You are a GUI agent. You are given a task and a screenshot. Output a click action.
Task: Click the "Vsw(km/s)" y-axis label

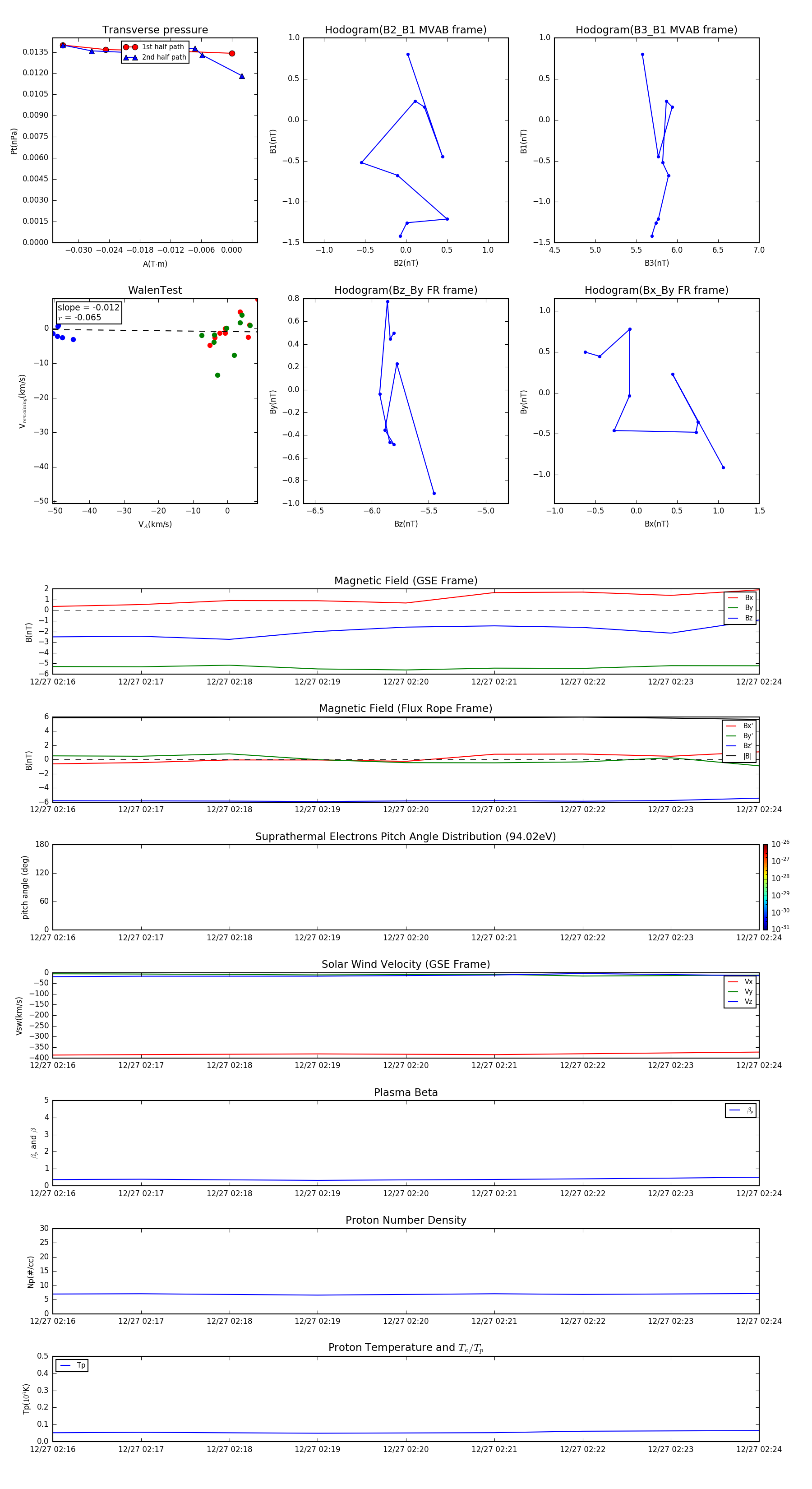pos(18,1016)
